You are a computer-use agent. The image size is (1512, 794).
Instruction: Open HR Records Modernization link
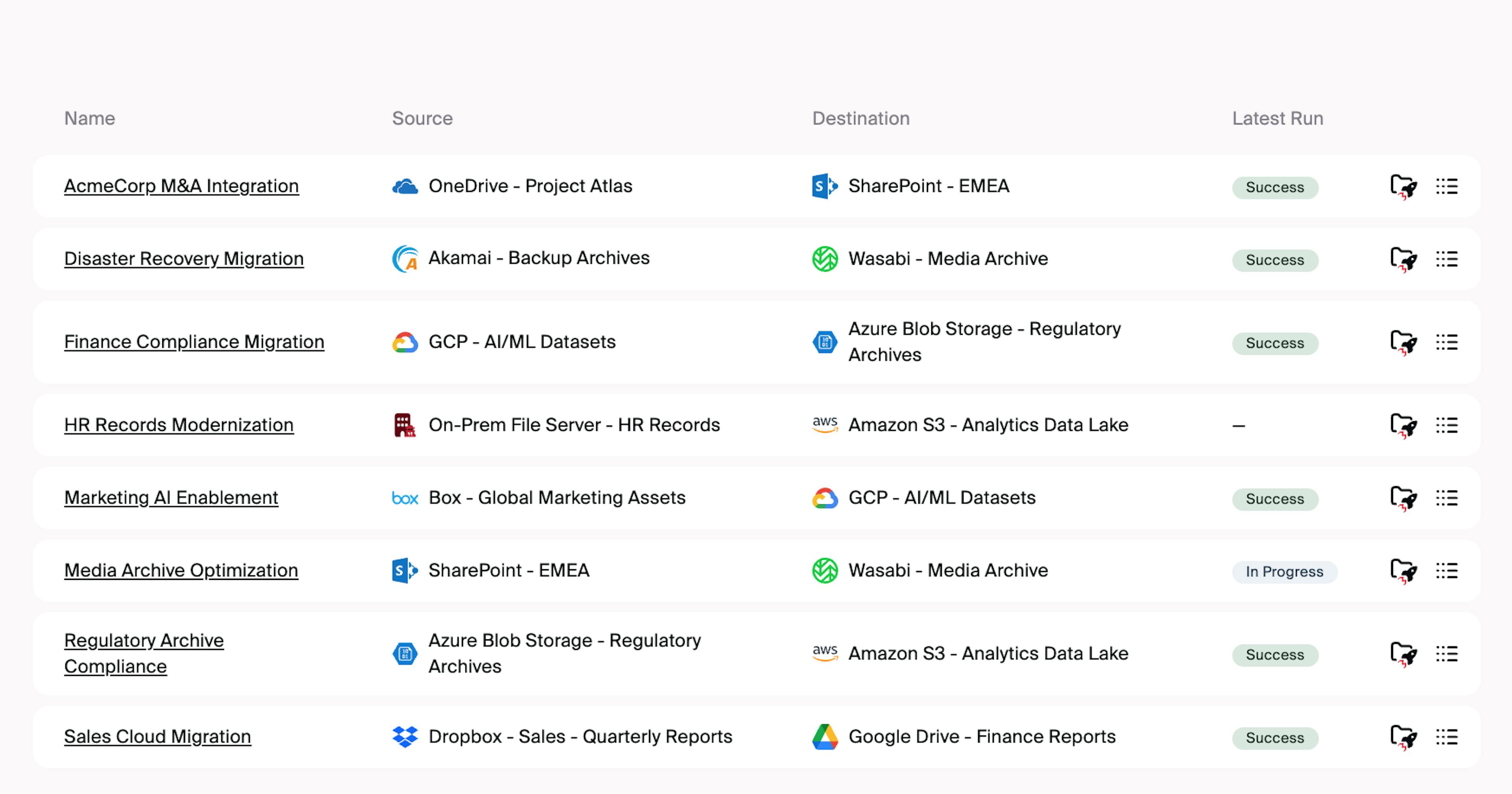tap(178, 425)
